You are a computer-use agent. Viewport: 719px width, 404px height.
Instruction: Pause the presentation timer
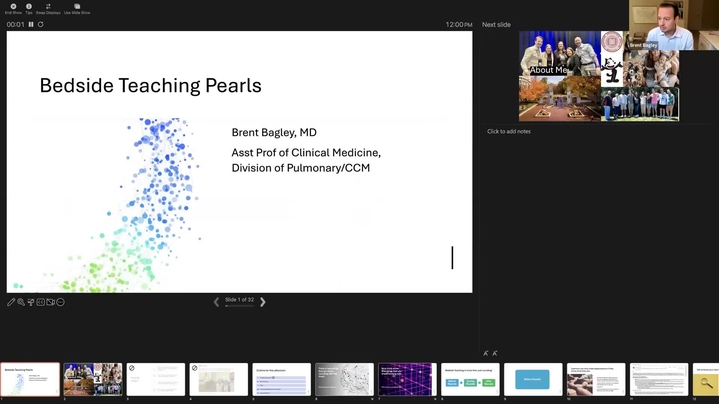click(31, 24)
